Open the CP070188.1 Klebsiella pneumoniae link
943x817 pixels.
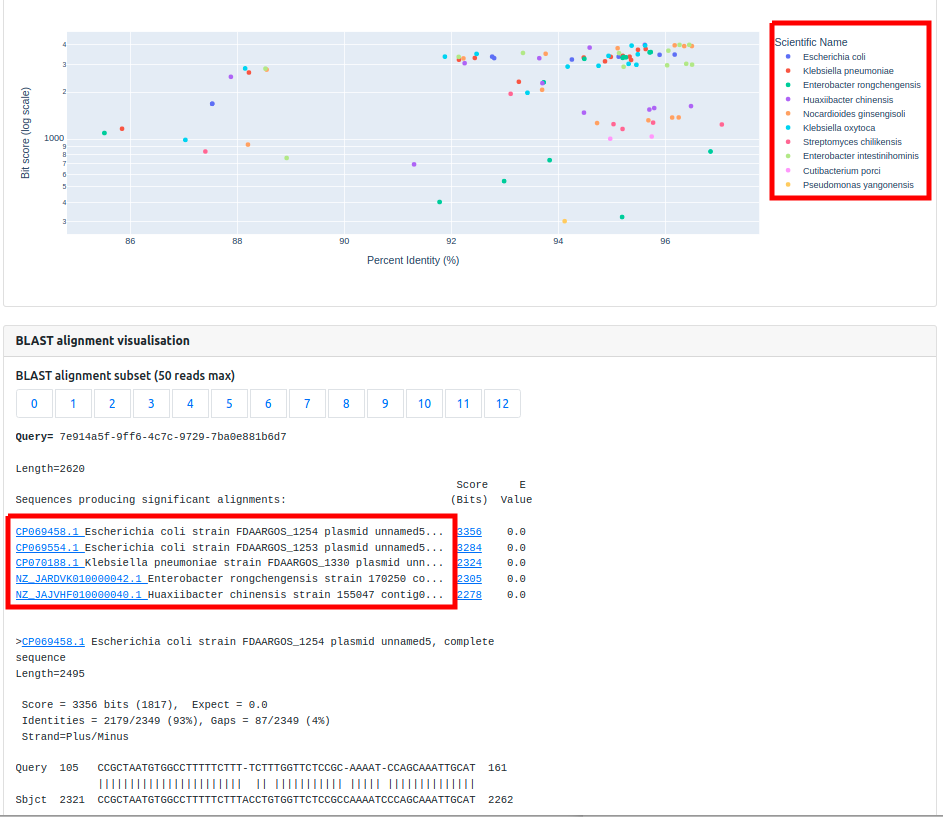pos(48,563)
